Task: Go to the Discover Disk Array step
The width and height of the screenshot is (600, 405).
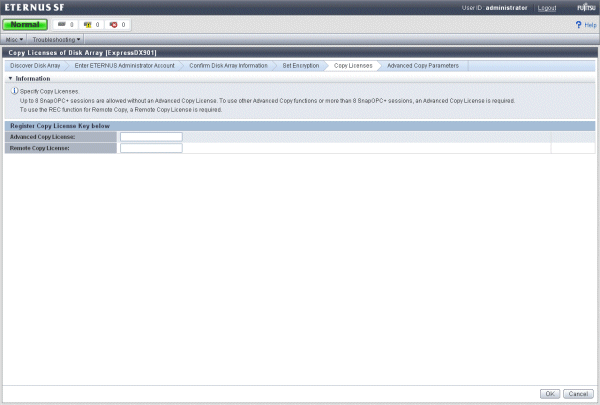Action: pyautogui.click(x=35, y=66)
